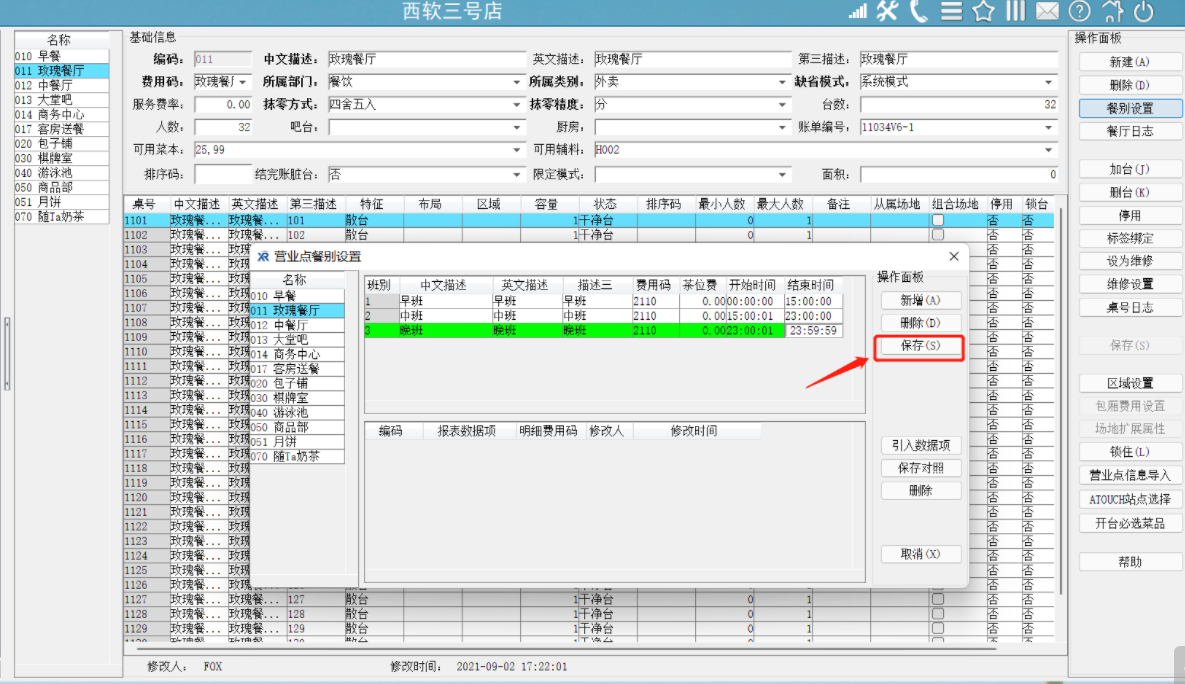Click 取消(X) to cancel the dialog

click(x=920, y=554)
